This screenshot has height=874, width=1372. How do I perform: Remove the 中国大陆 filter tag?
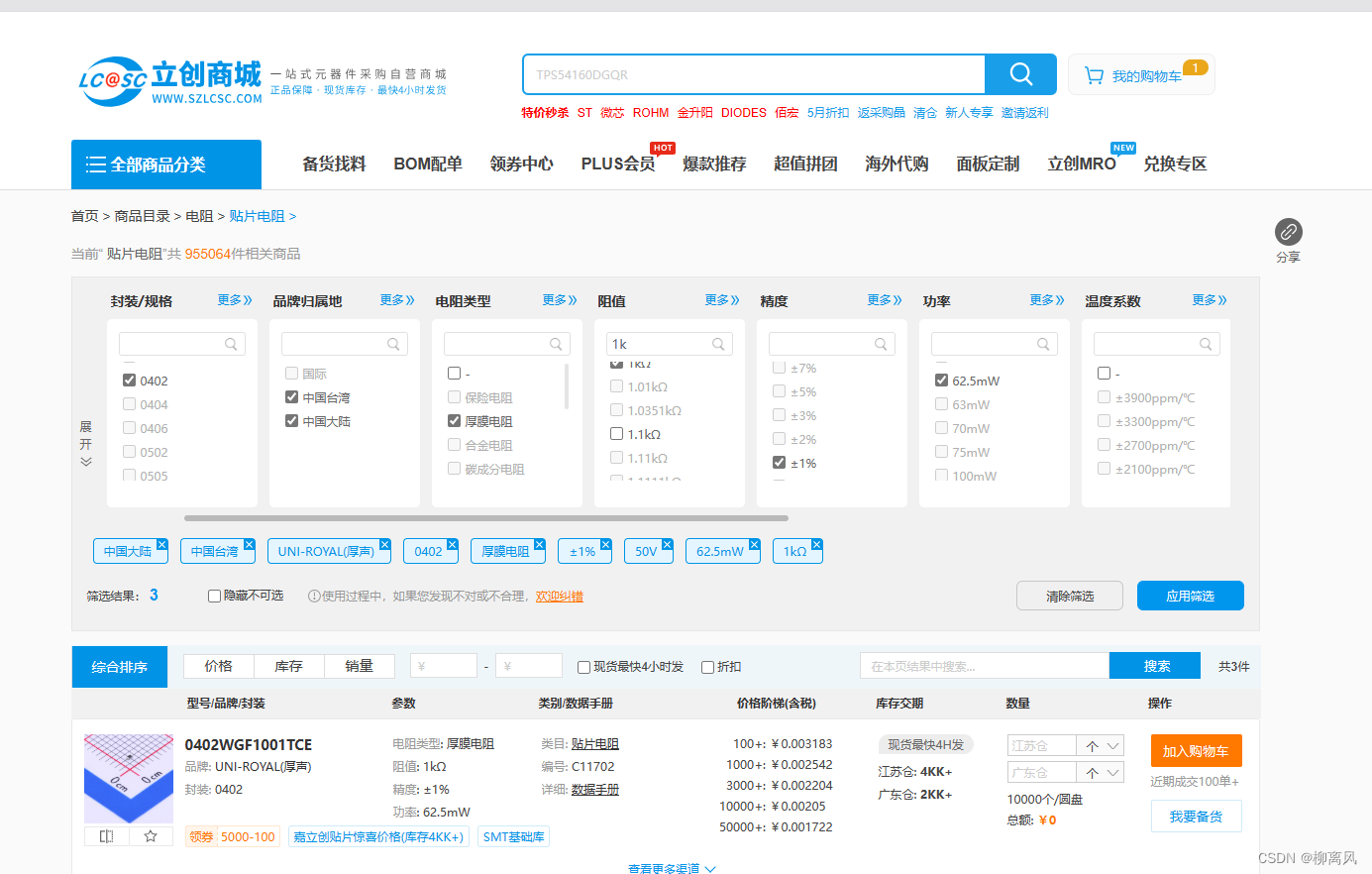(161, 545)
